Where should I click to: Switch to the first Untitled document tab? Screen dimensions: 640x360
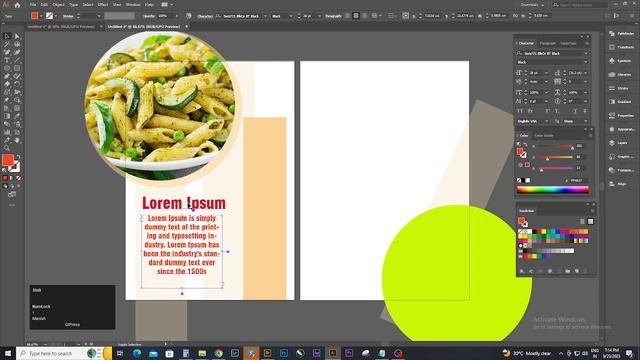click(61, 27)
